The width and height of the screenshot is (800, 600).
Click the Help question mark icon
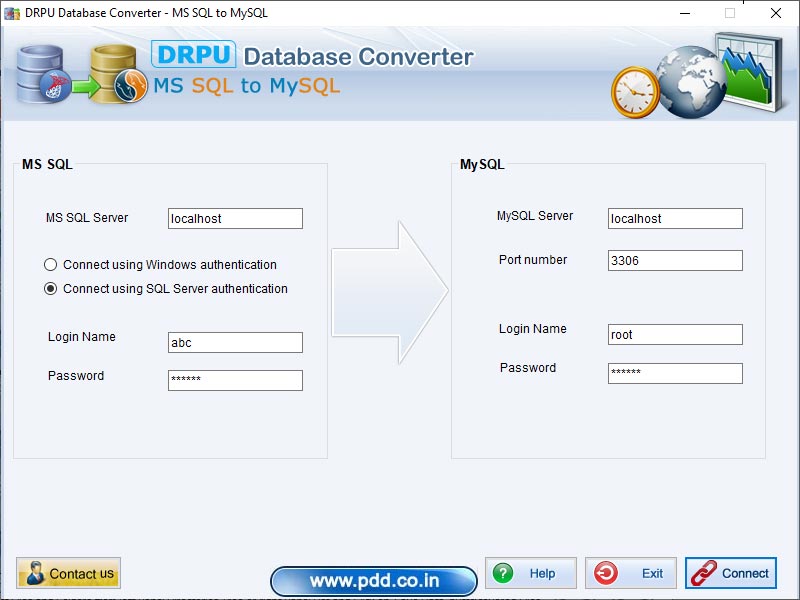pos(504,573)
